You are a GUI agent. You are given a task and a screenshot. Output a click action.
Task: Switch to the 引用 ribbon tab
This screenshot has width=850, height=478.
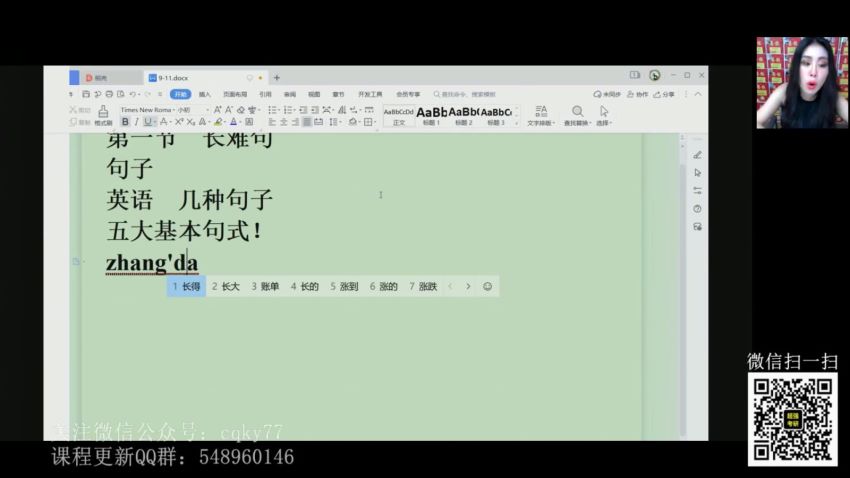click(265, 94)
